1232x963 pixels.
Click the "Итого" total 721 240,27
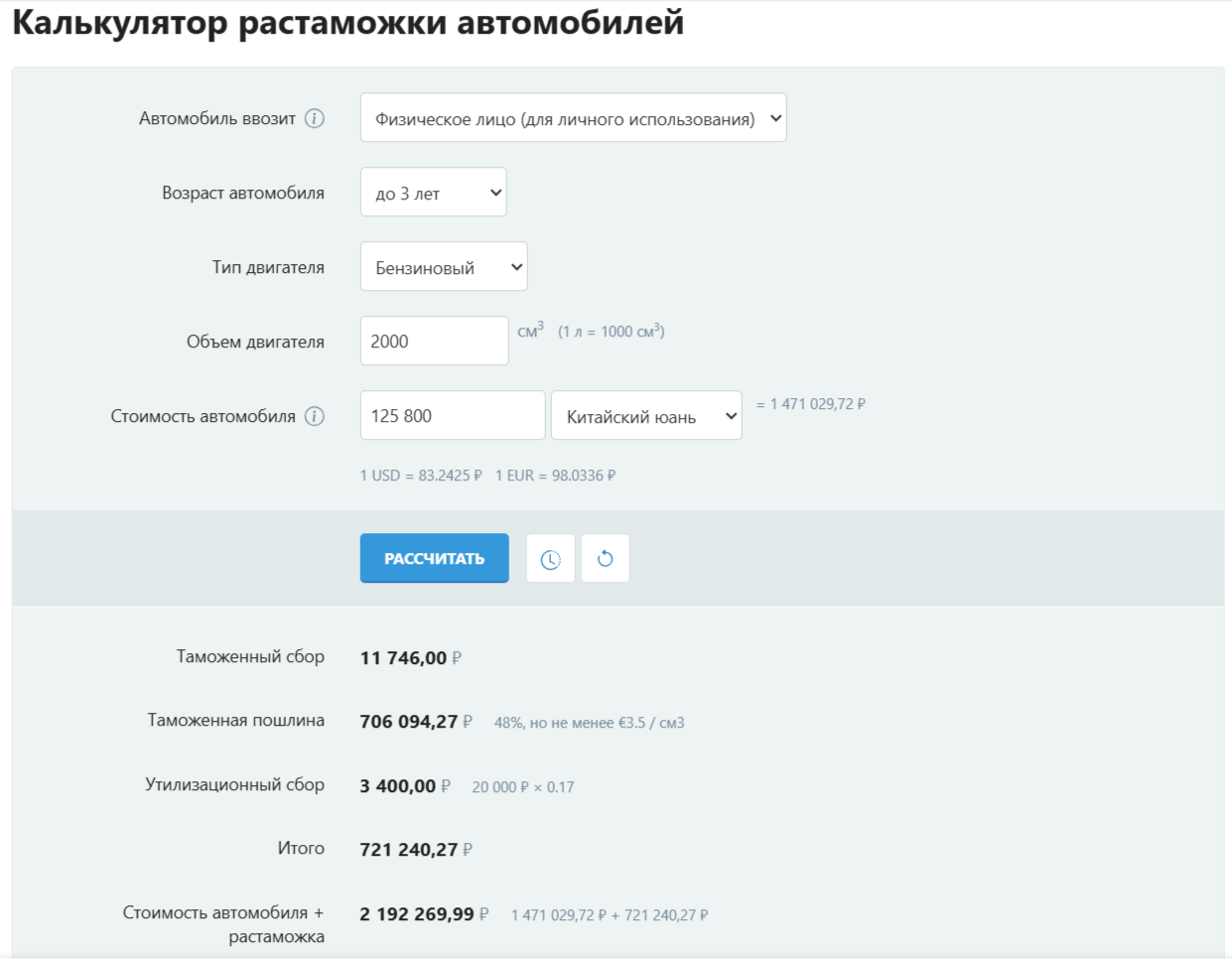point(409,850)
